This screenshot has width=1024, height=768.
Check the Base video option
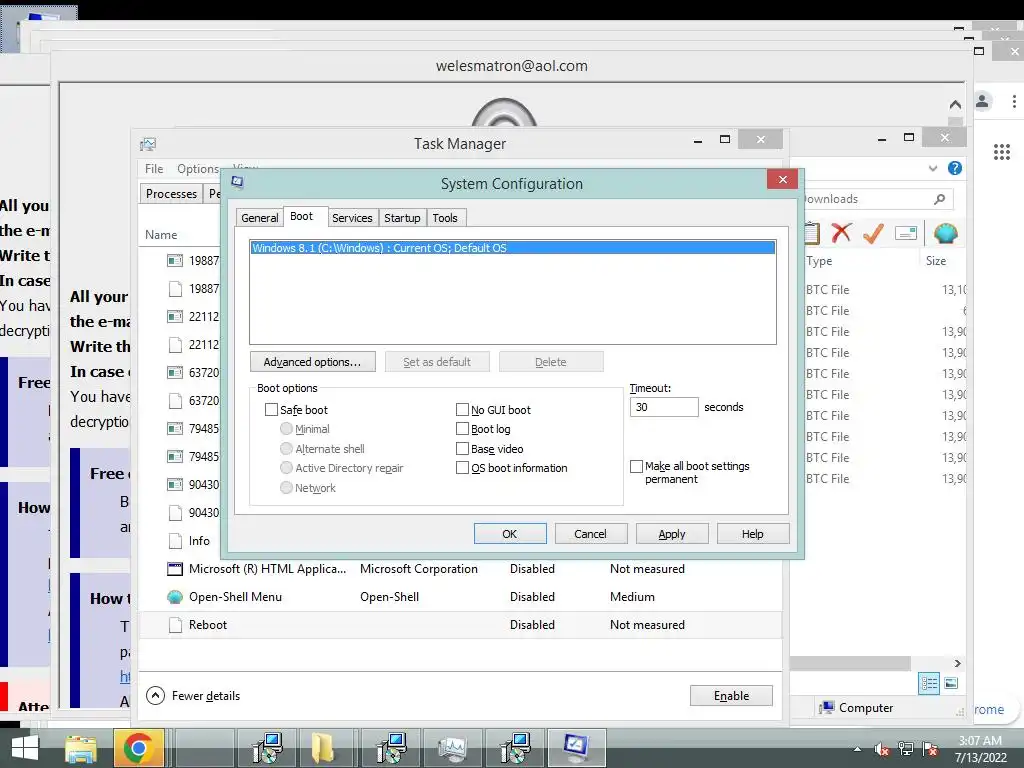[462, 448]
